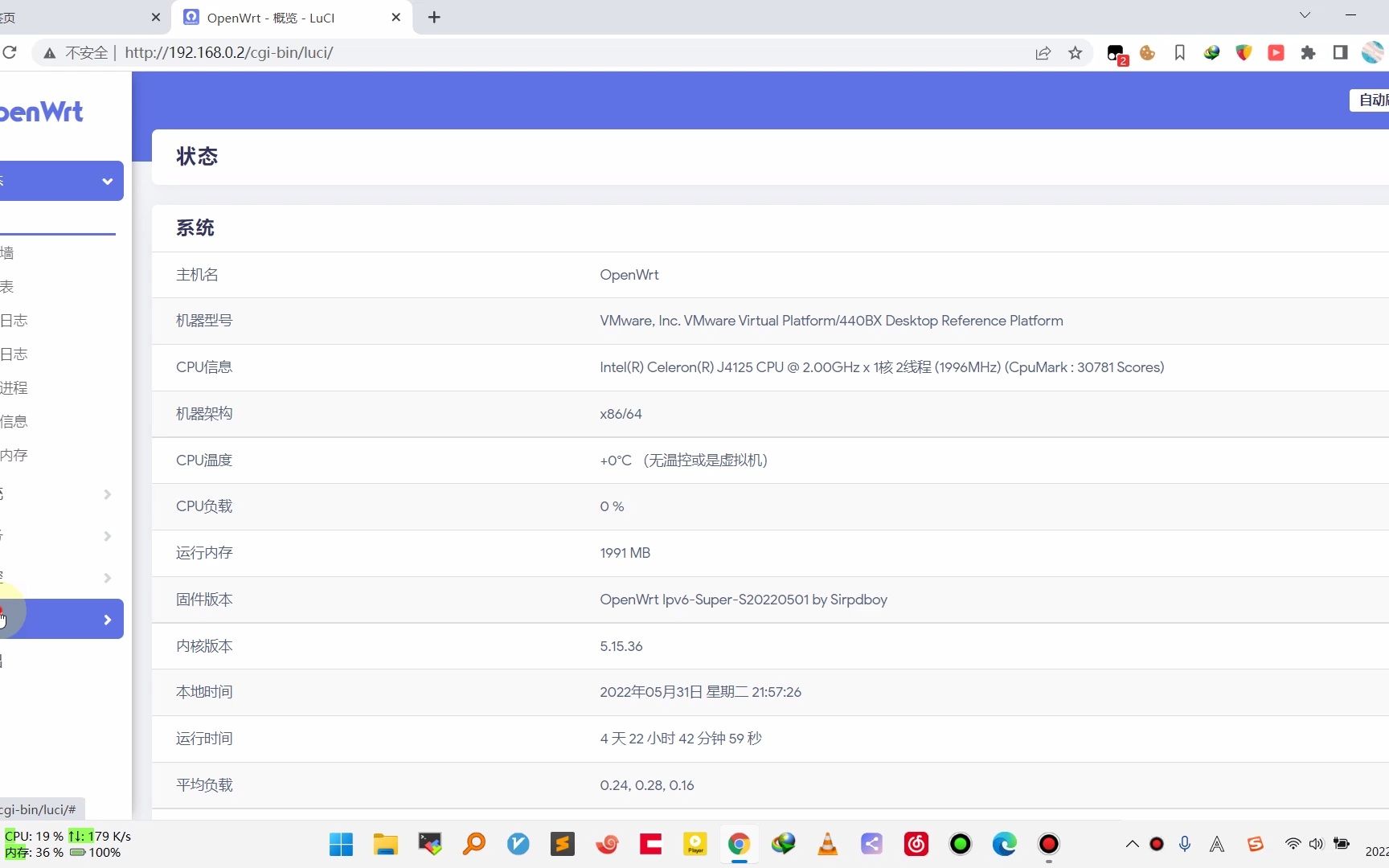The height and width of the screenshot is (868, 1389).
Task: Switch to the OpenWrt - 概览 - LuCI tab
Action: point(292,17)
